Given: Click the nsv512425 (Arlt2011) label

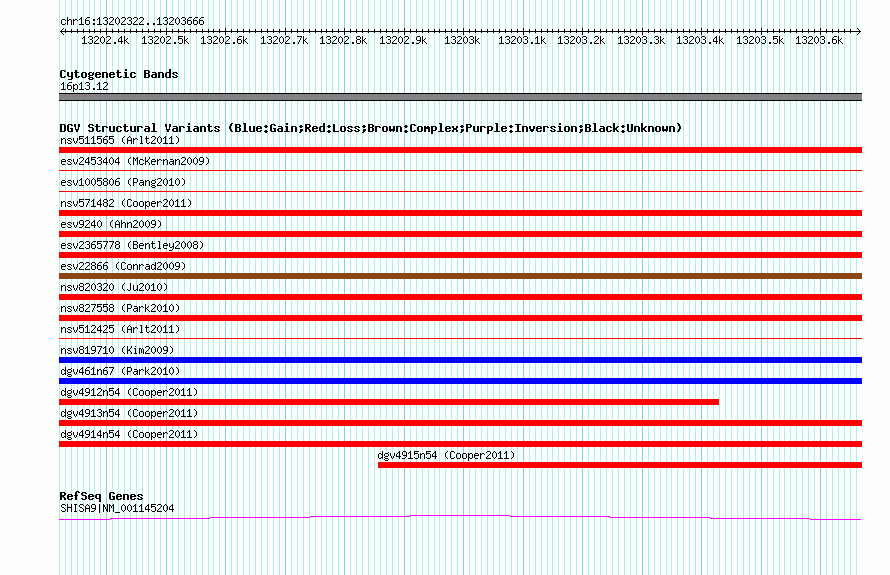Looking at the screenshot, I should (120, 329).
